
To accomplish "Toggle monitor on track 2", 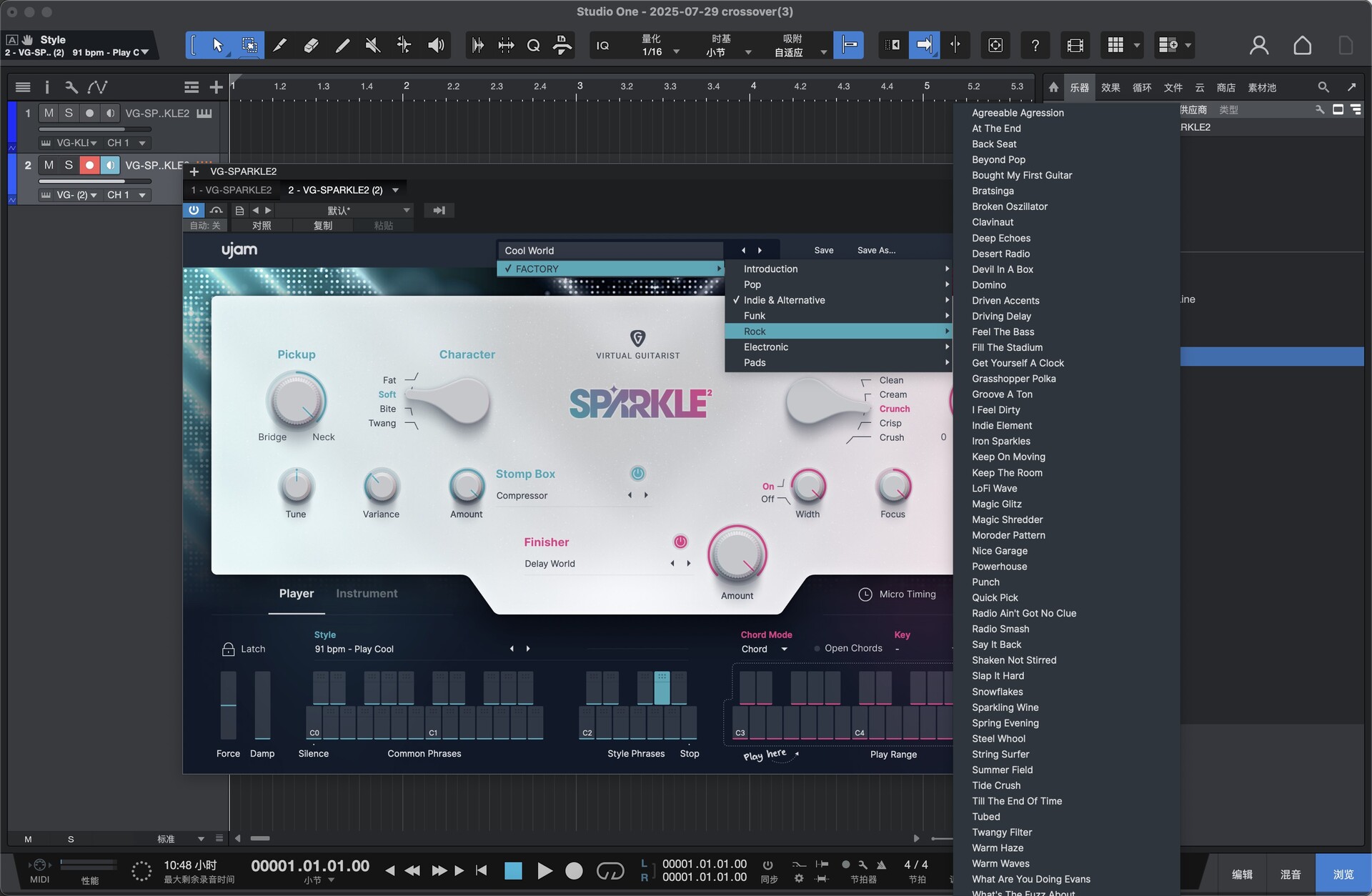I will tap(110, 165).
